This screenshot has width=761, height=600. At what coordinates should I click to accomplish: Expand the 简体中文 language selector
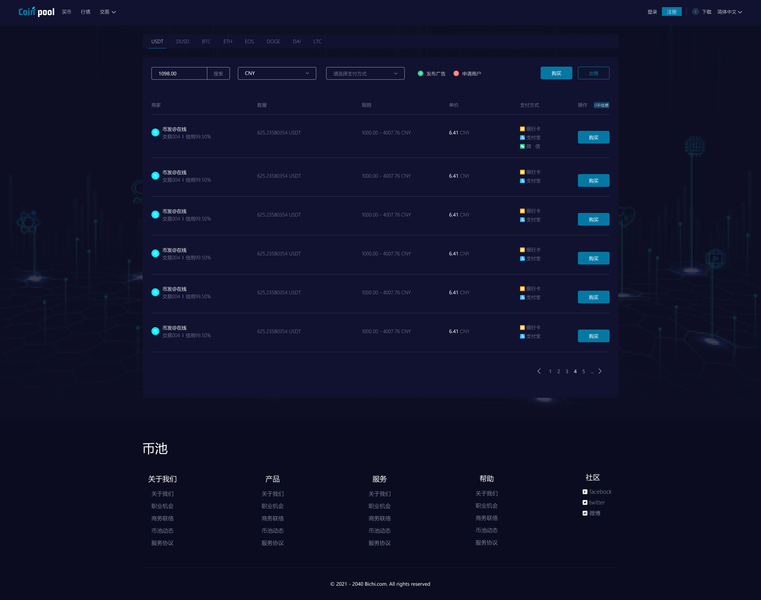729,12
